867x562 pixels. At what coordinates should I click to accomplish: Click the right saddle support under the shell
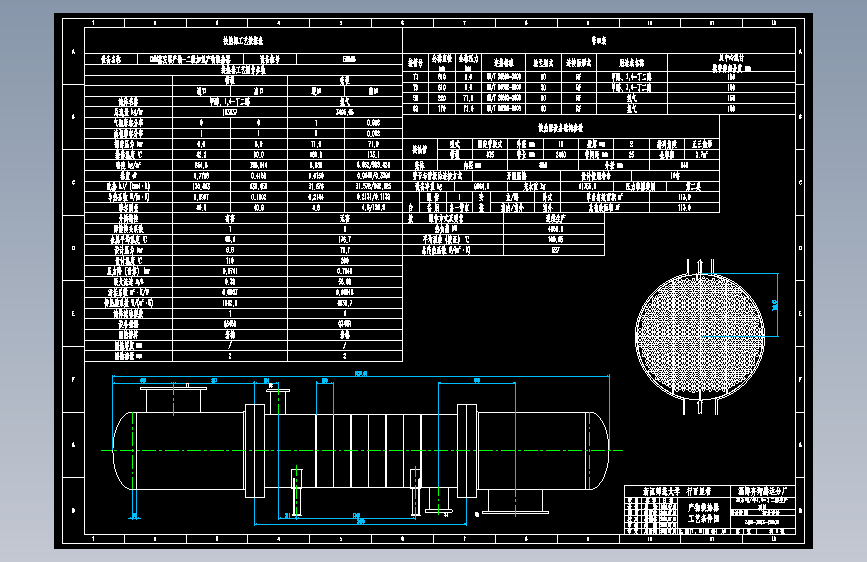click(415, 492)
